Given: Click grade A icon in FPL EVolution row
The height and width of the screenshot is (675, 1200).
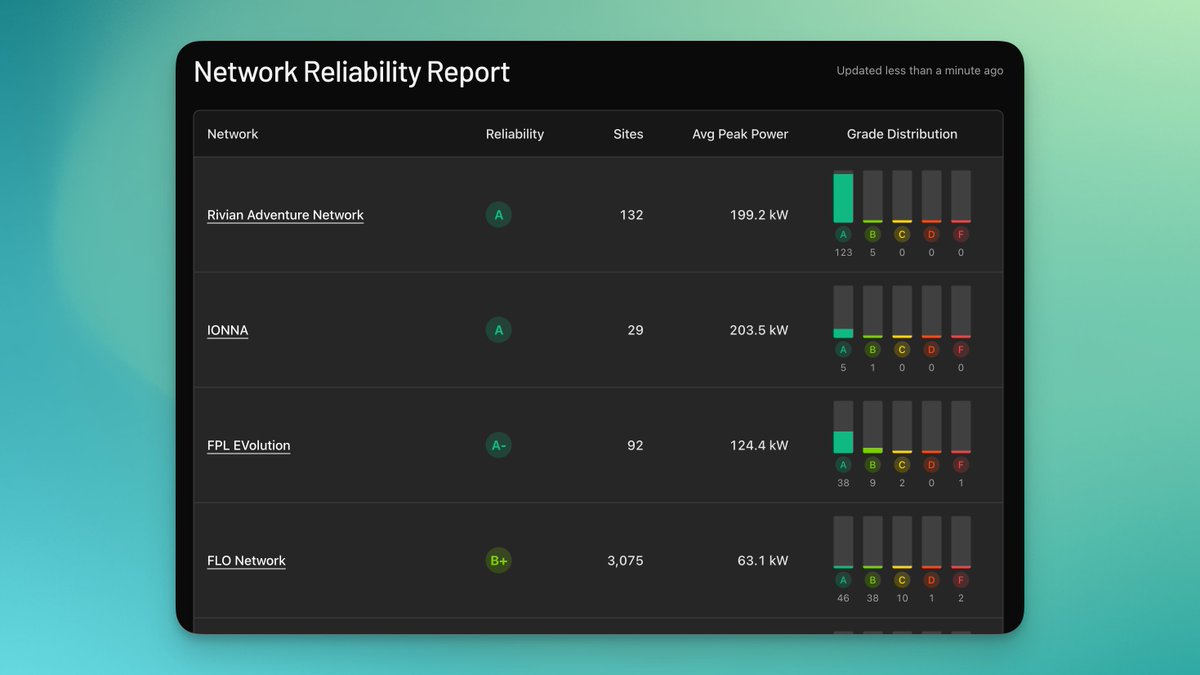Looking at the screenshot, I should (x=843, y=465).
